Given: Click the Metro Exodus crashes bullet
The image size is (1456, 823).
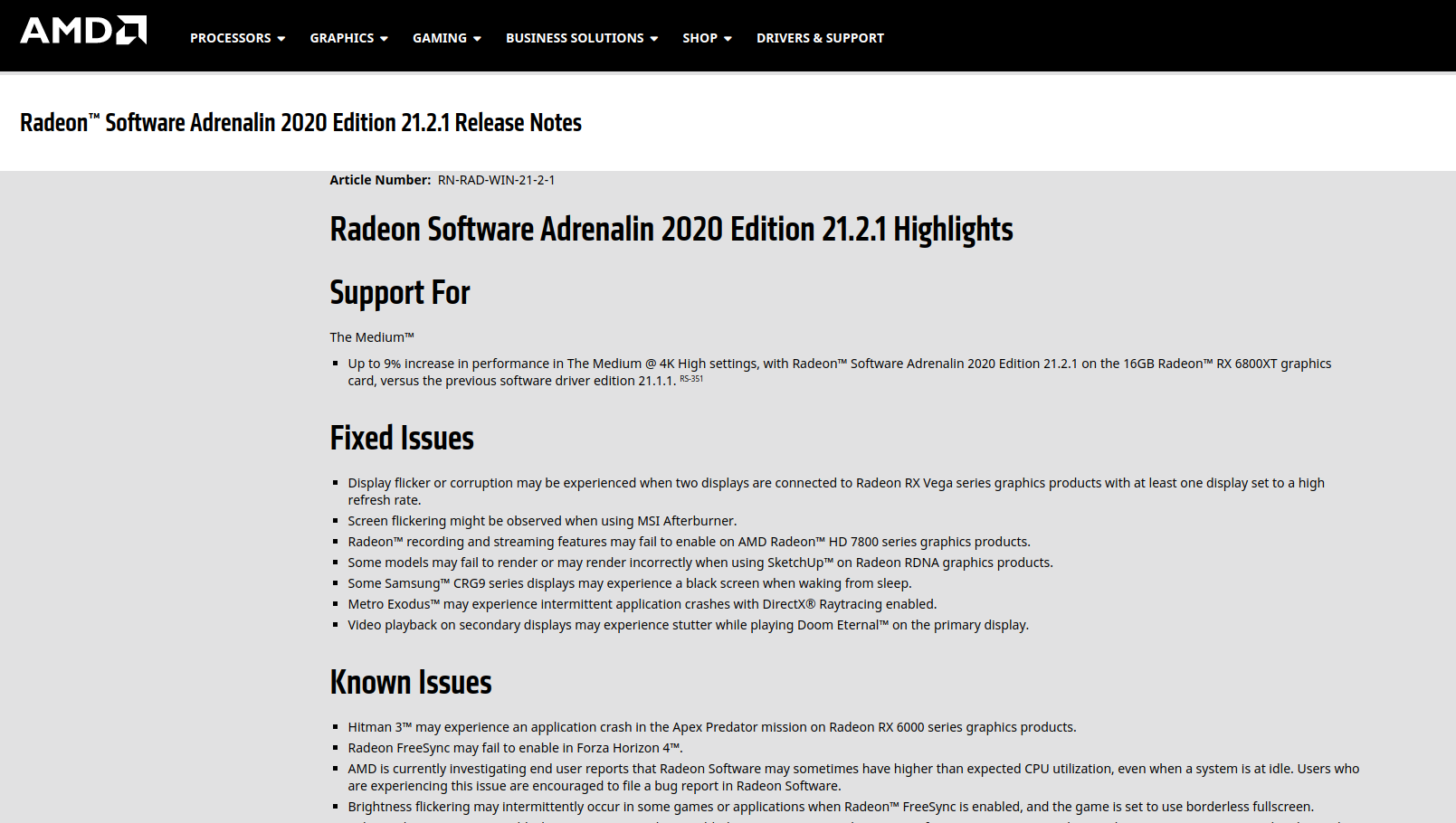Looking at the screenshot, I should [642, 604].
